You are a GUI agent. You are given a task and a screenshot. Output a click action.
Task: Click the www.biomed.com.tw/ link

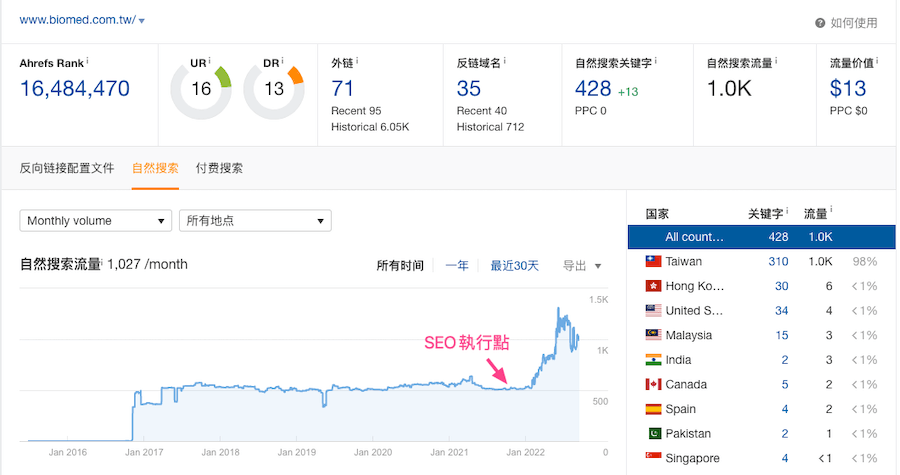click(x=77, y=20)
